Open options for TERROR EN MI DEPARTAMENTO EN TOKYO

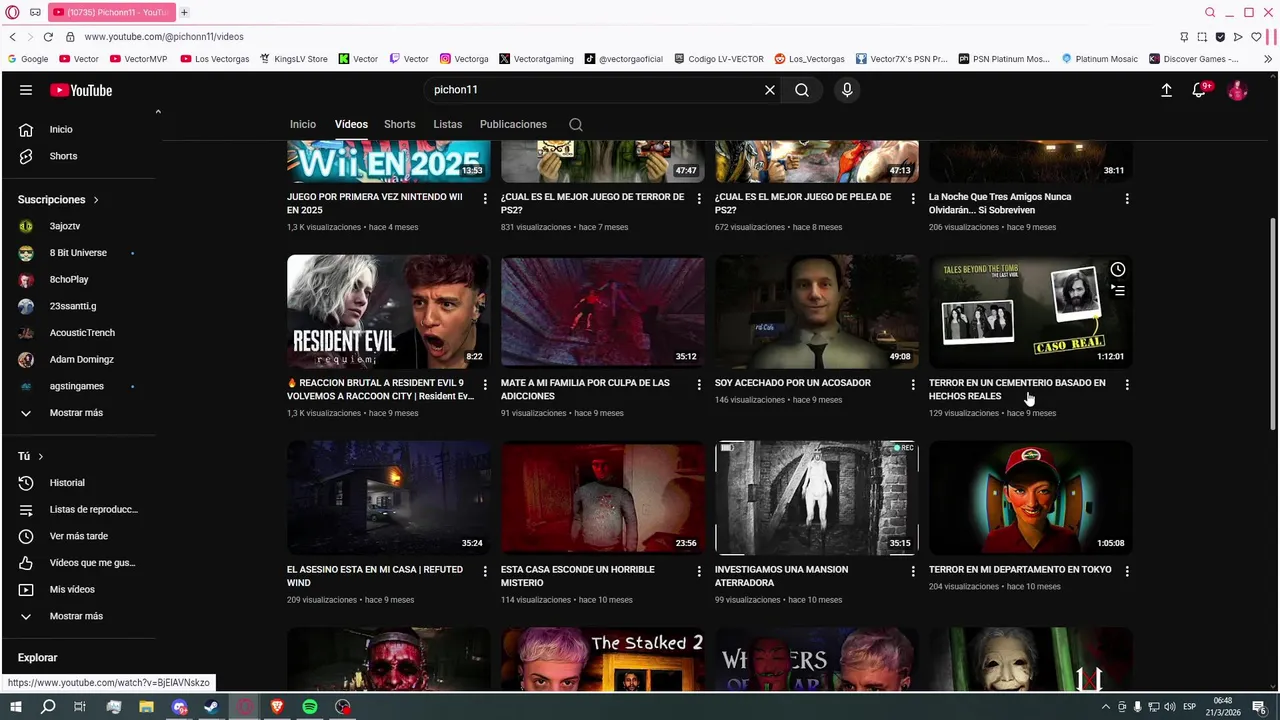click(1127, 571)
